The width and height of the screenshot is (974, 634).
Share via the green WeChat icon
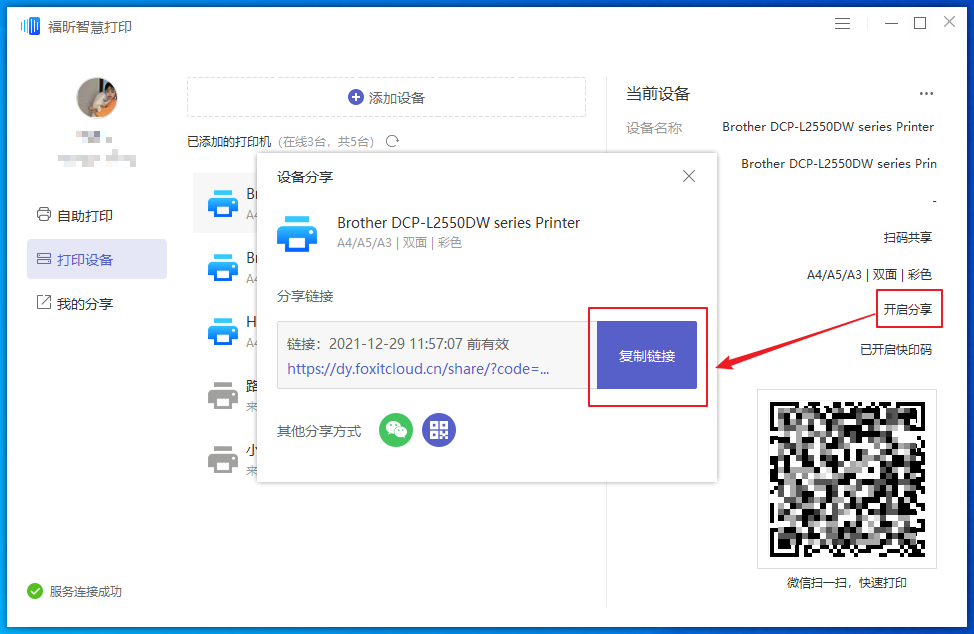click(x=395, y=430)
